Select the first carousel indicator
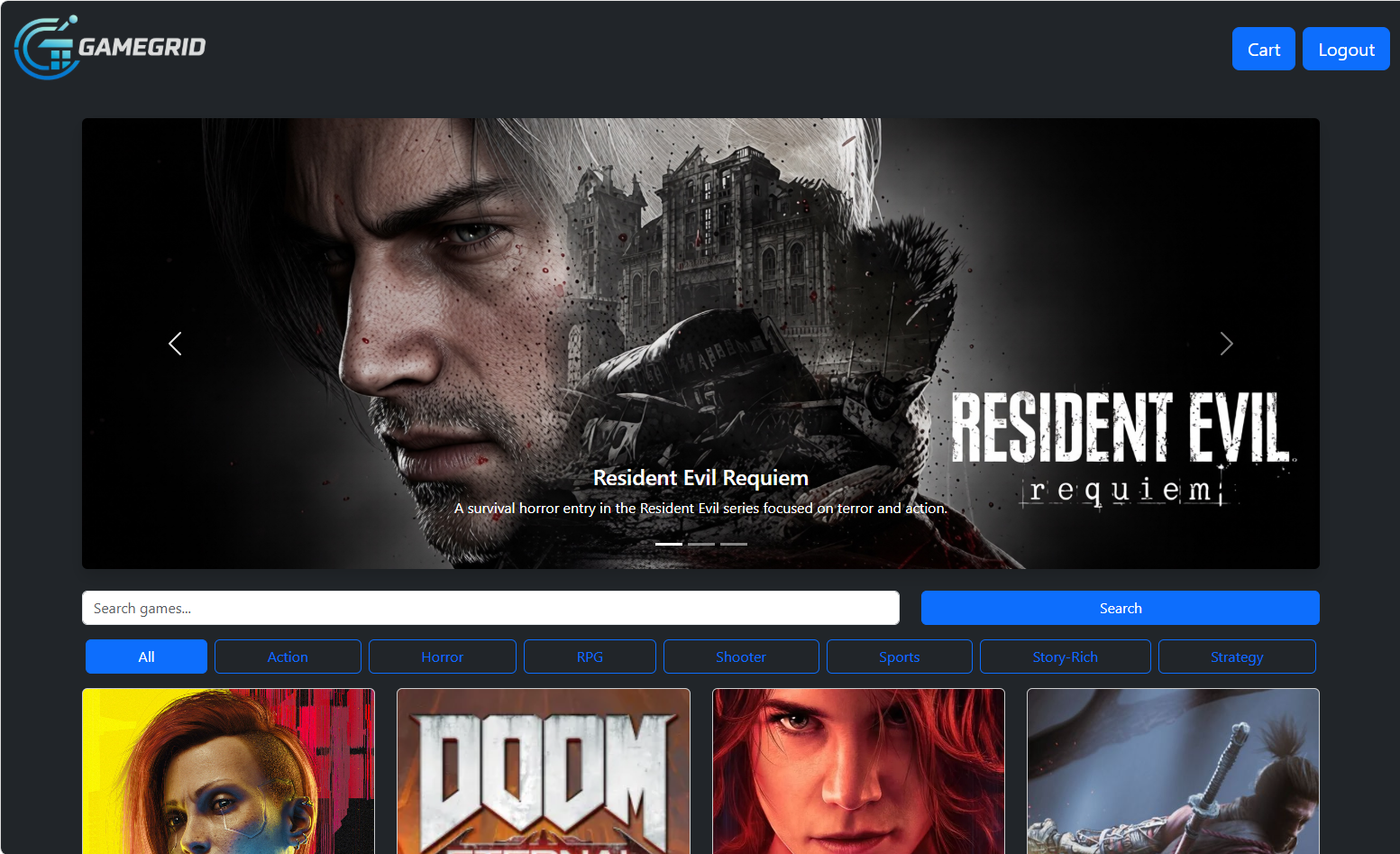The height and width of the screenshot is (854, 1400). pos(669,544)
